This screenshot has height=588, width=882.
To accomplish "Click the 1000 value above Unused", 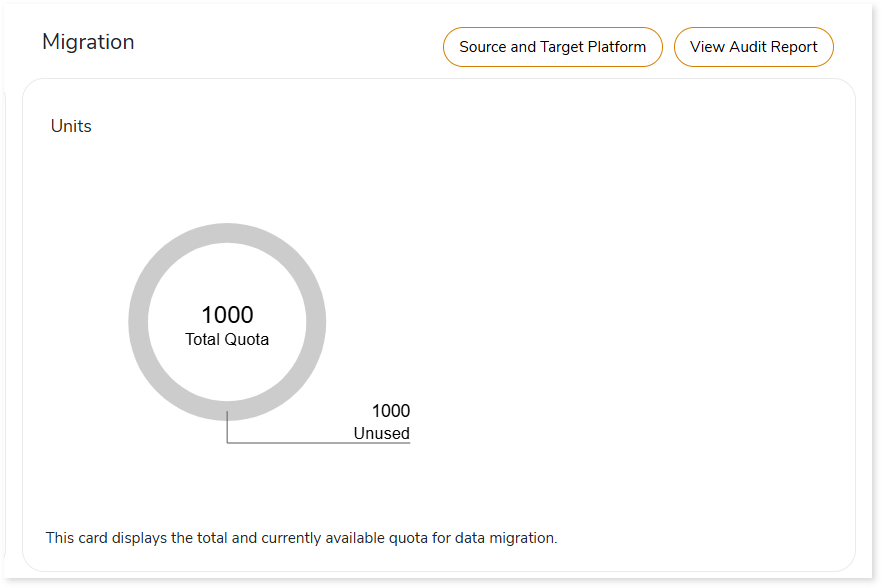I will (x=390, y=411).
